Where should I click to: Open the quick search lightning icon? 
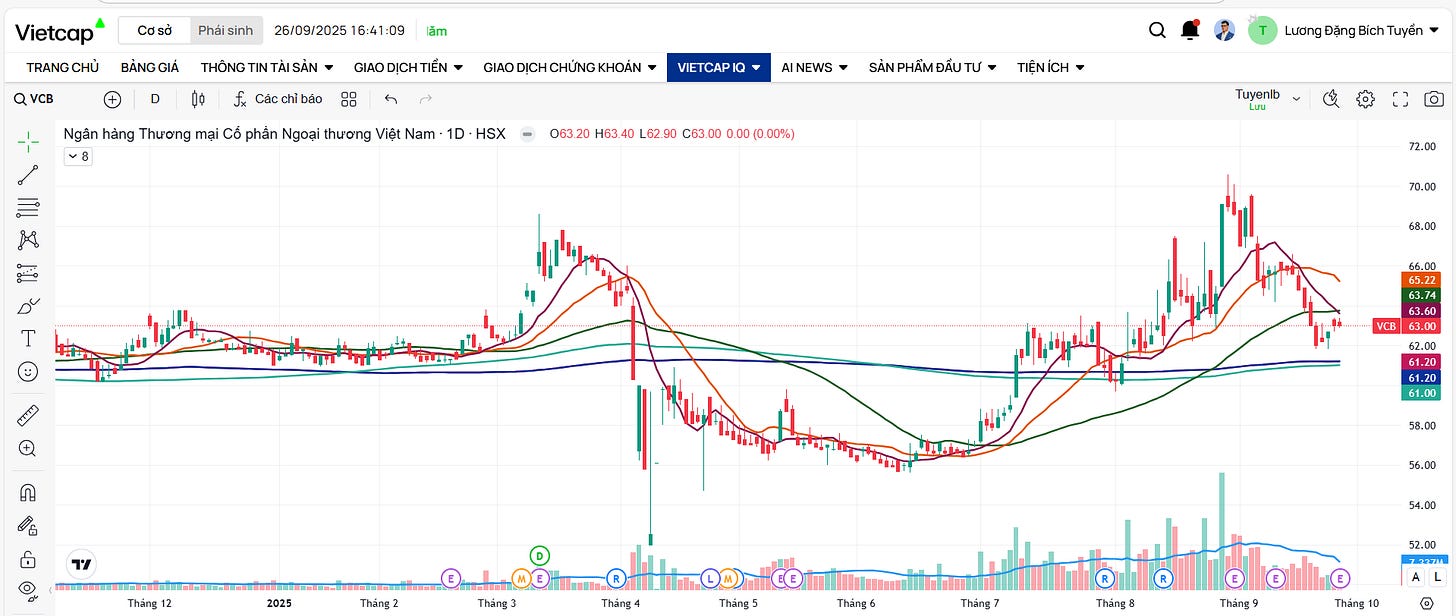coord(1331,99)
